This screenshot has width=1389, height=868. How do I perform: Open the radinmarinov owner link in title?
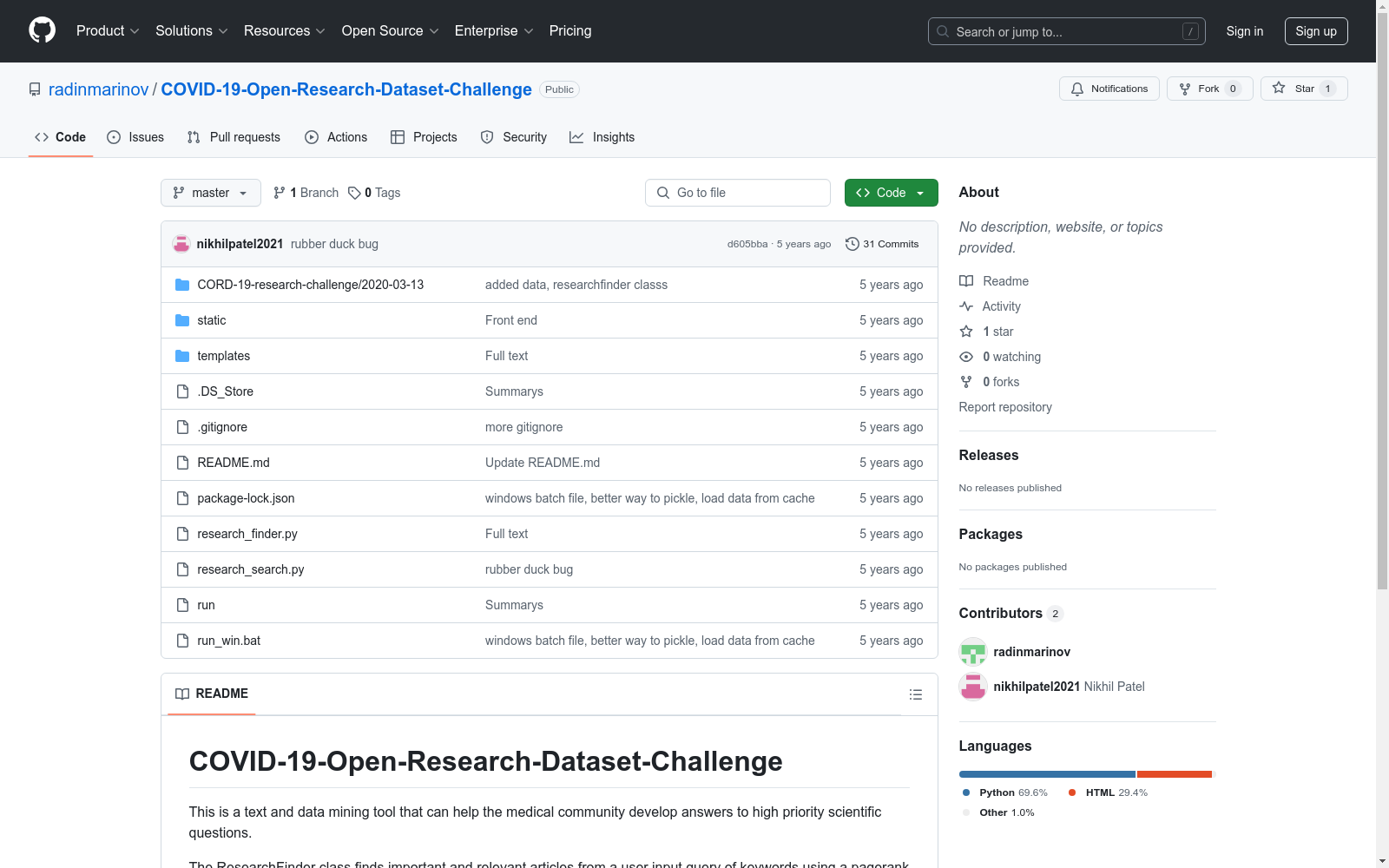click(x=99, y=89)
